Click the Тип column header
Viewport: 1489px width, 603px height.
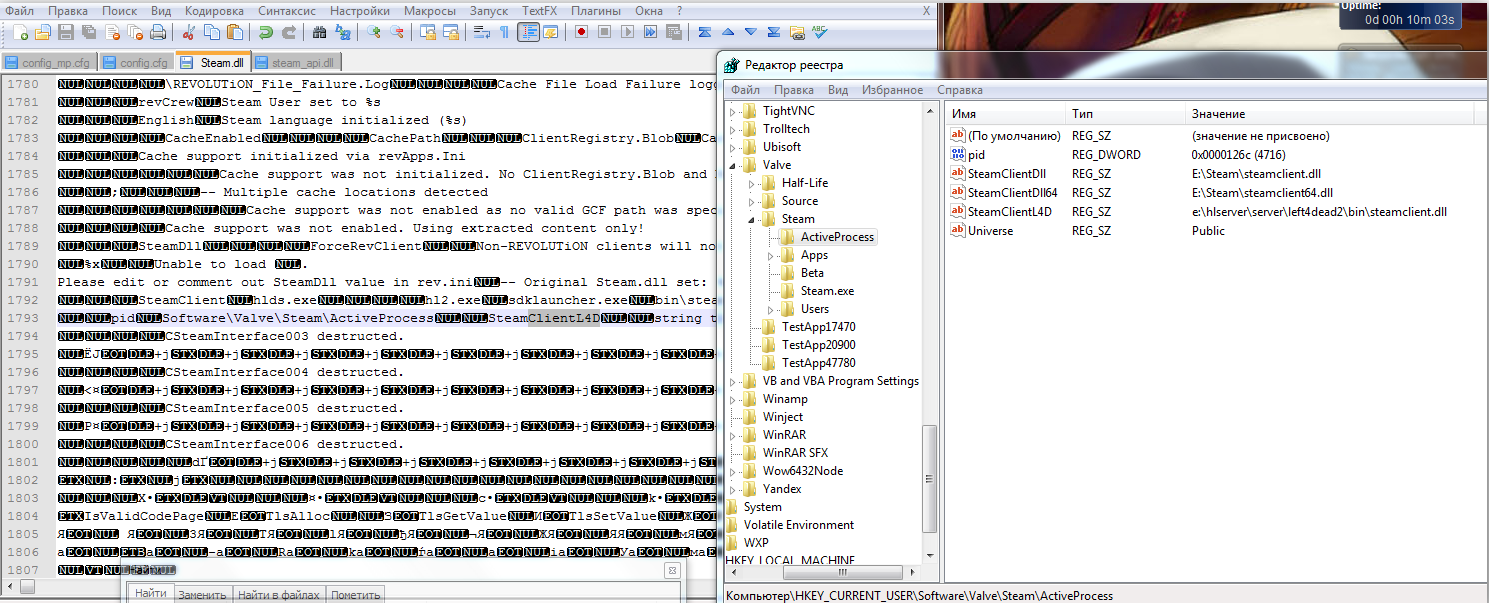tap(1124, 114)
